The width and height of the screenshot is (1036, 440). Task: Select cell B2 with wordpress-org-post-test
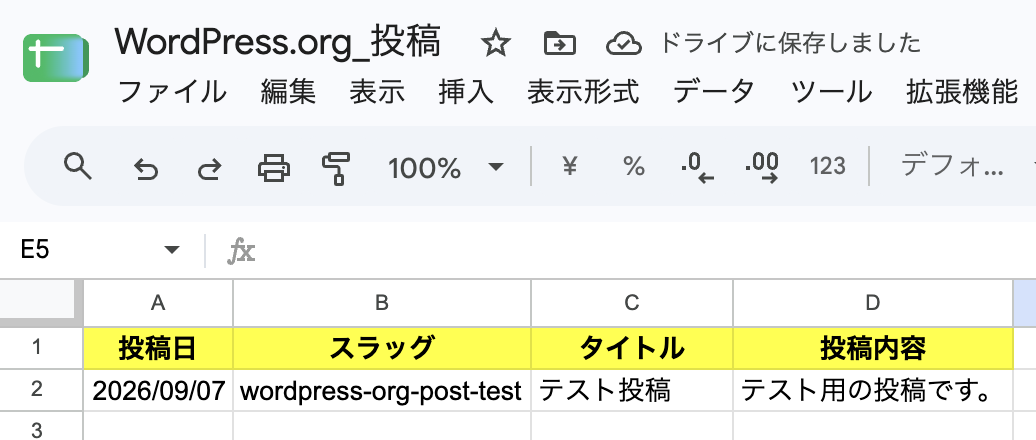click(x=382, y=390)
